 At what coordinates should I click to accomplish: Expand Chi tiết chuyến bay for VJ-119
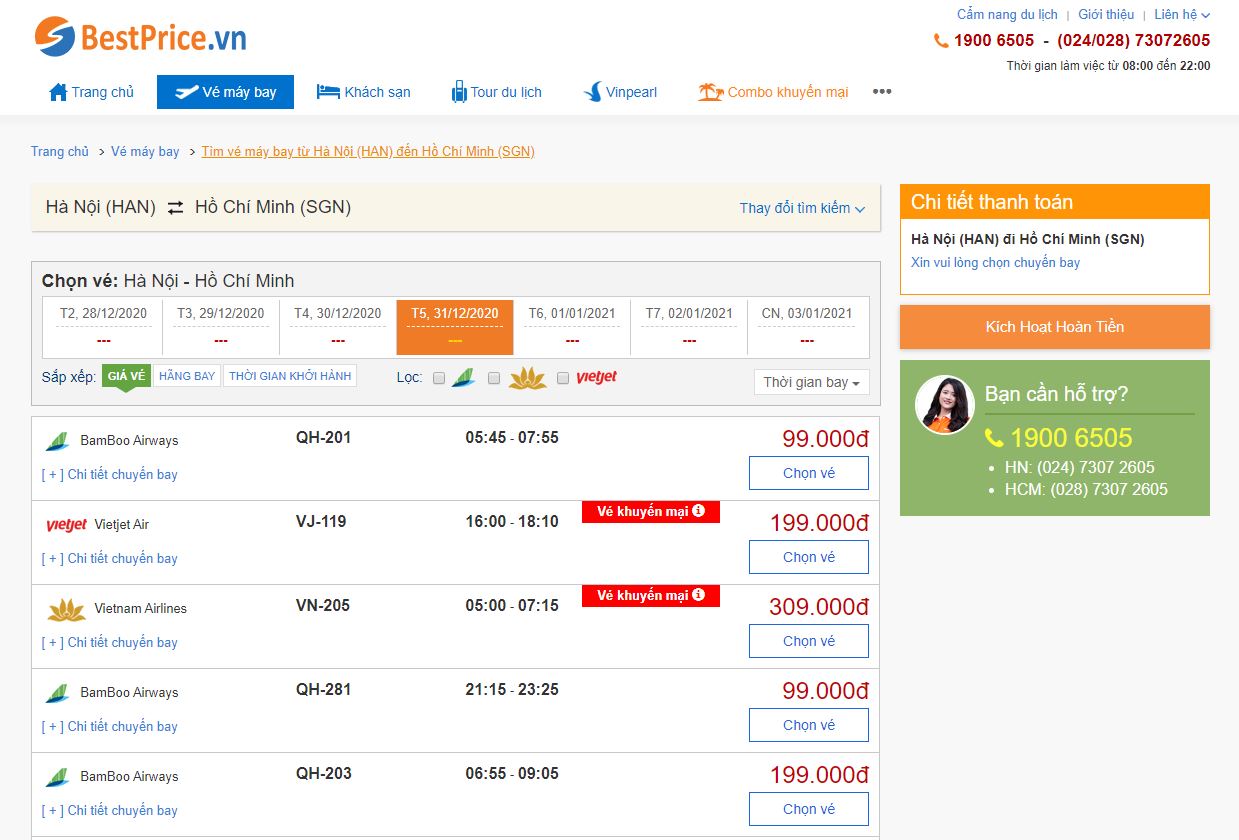click(x=110, y=559)
